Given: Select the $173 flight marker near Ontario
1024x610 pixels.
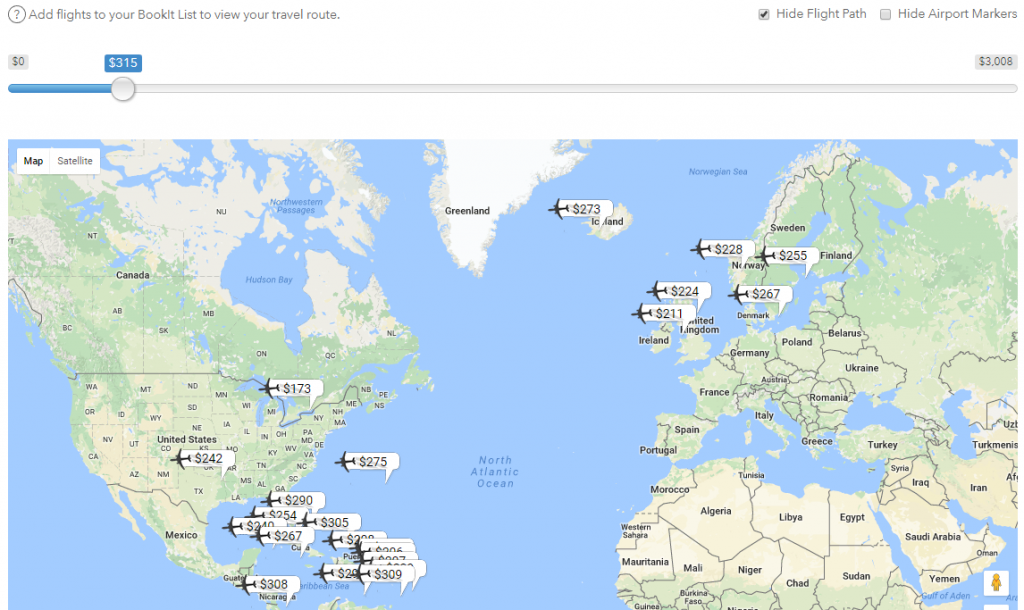Looking at the screenshot, I should [x=291, y=389].
